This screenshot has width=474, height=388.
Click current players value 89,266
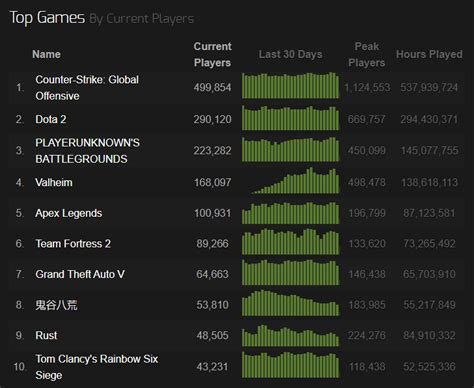(x=212, y=244)
